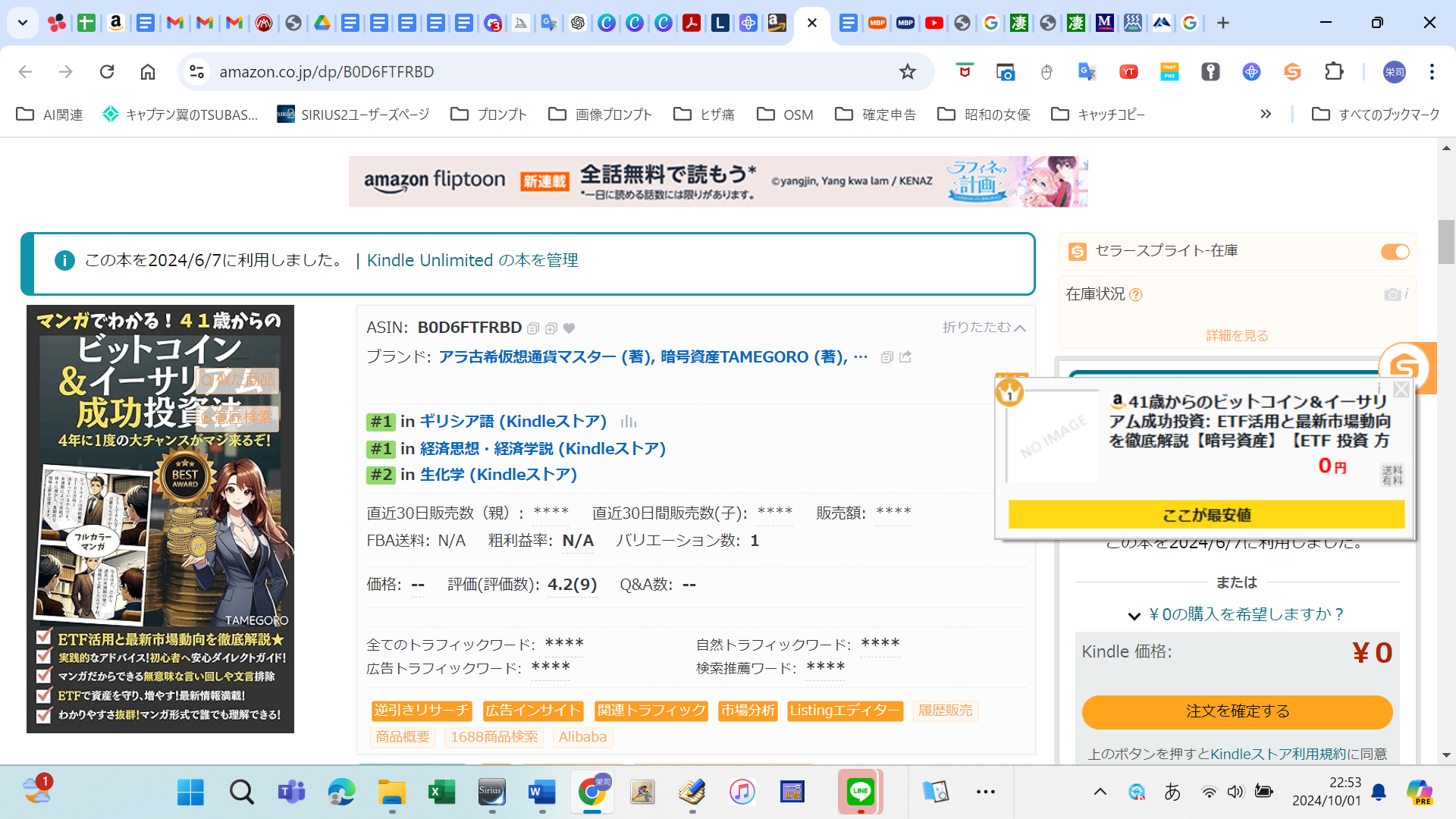Open File Explorer from taskbar
Viewport: 1456px width, 819px height.
(392, 792)
